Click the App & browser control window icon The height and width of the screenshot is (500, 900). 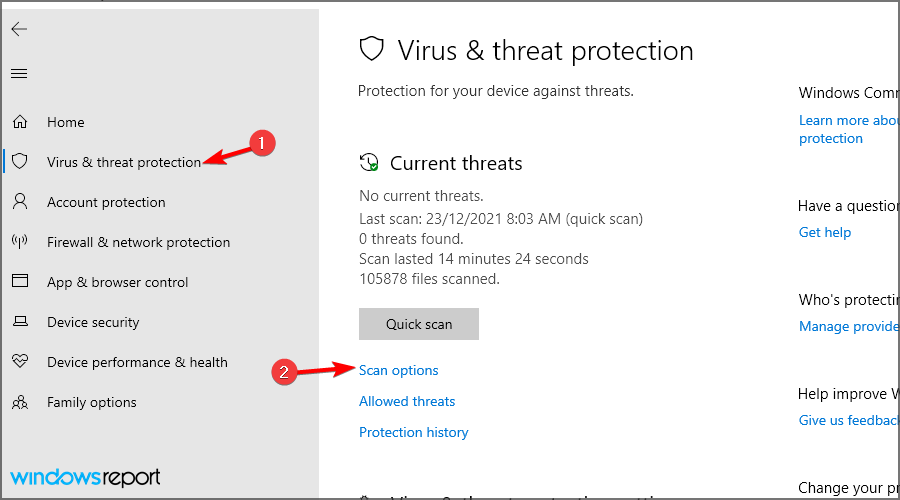pyautogui.click(x=20, y=281)
